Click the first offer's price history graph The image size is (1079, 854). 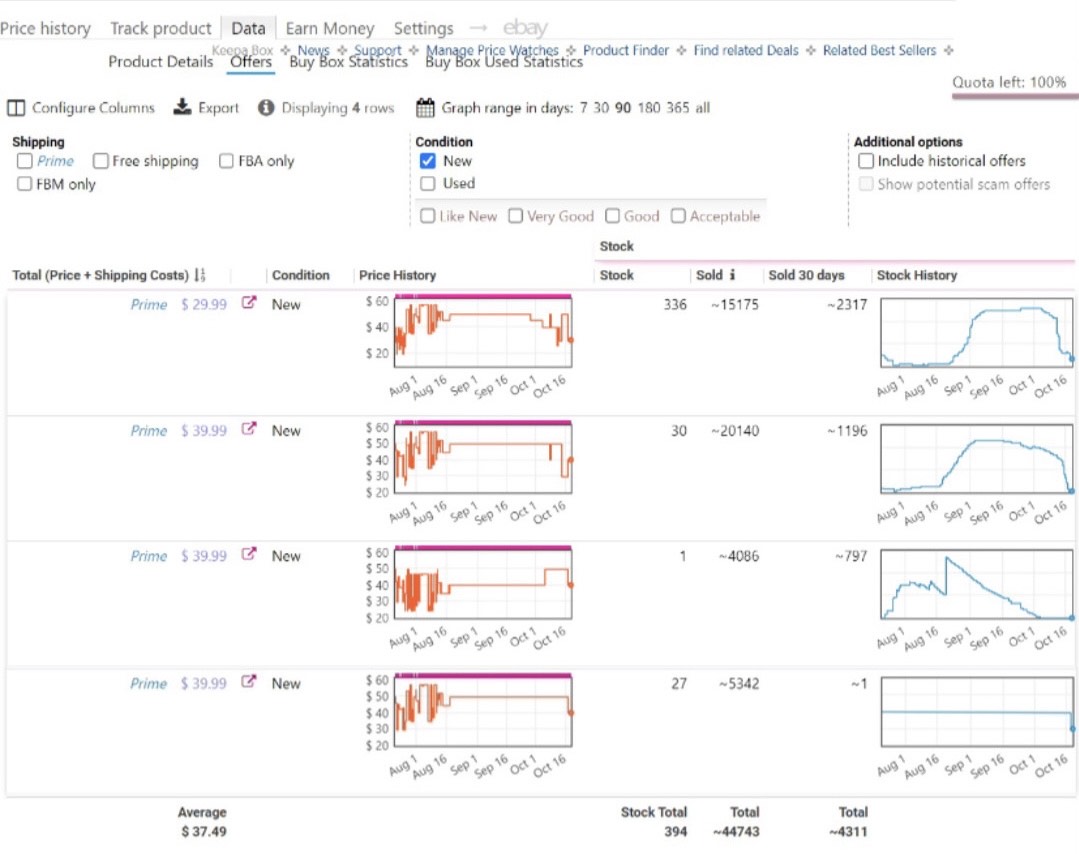[x=483, y=331]
